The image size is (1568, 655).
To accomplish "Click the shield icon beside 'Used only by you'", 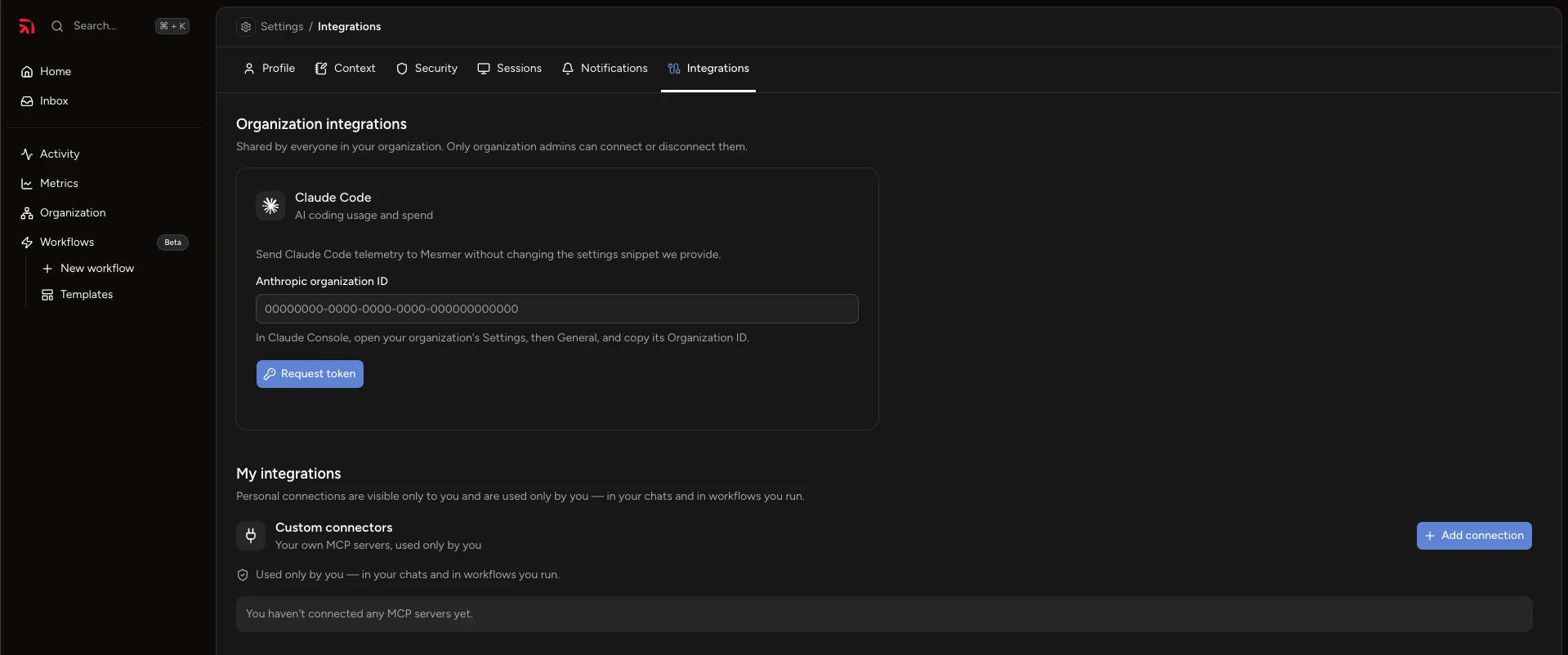I will pyautogui.click(x=243, y=575).
